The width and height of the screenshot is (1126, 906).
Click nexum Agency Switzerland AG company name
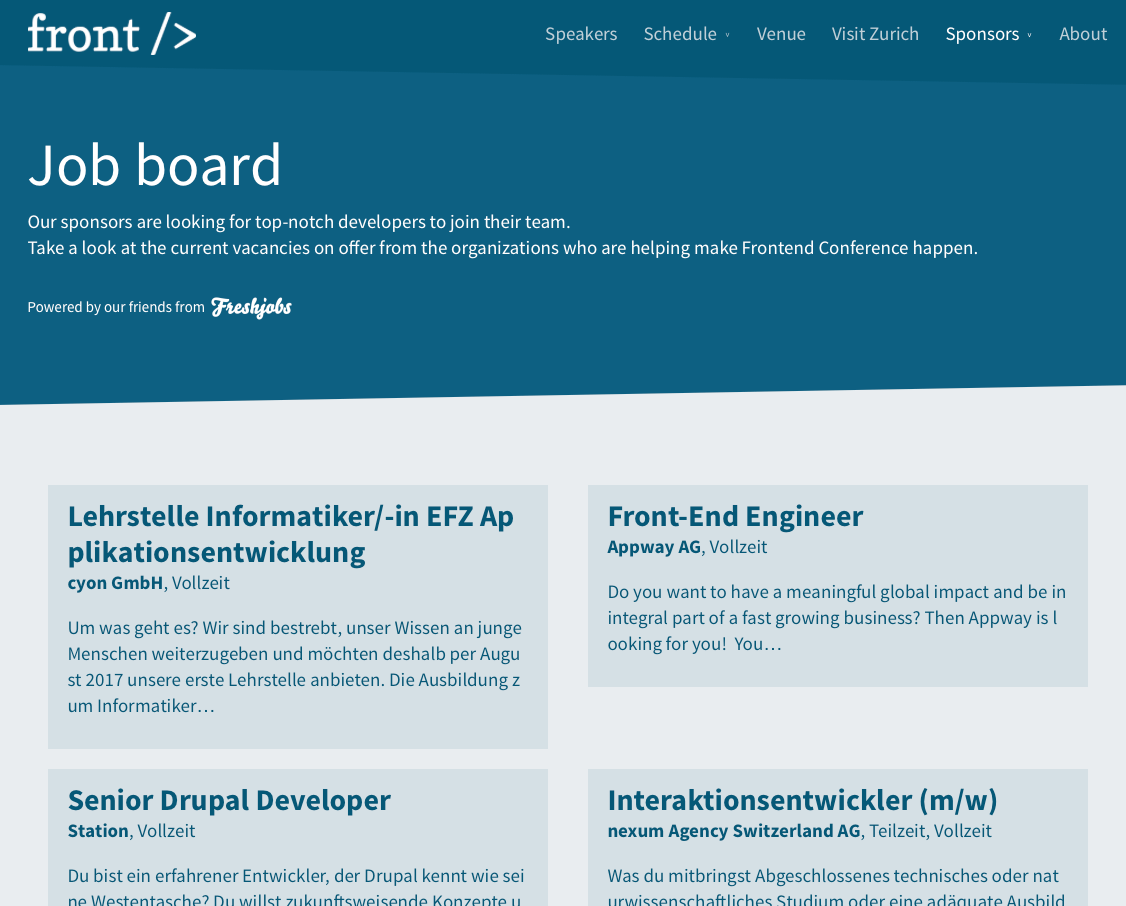pos(733,831)
